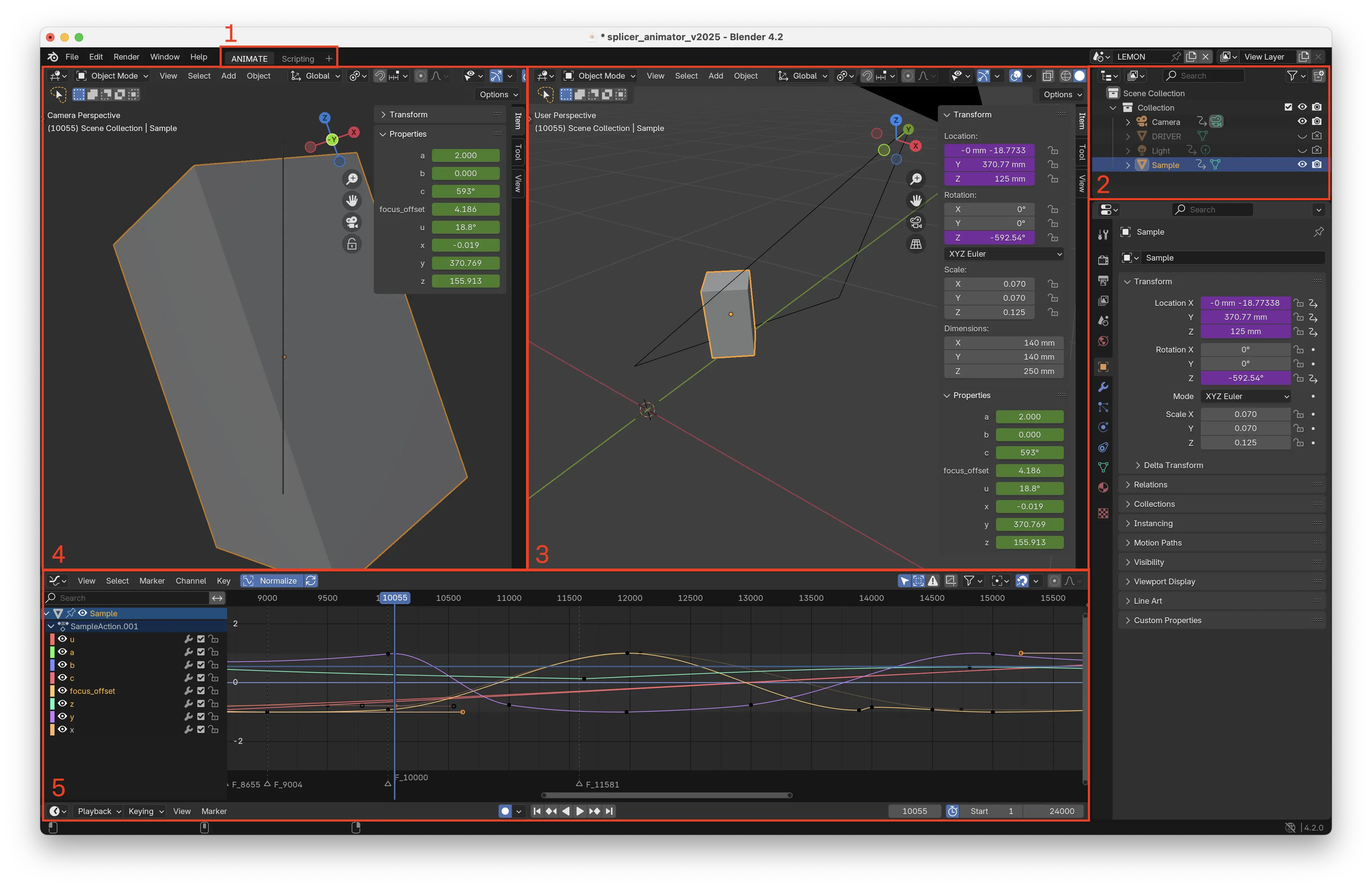Uncheck the focus_offset channel checkbox

coord(201,691)
